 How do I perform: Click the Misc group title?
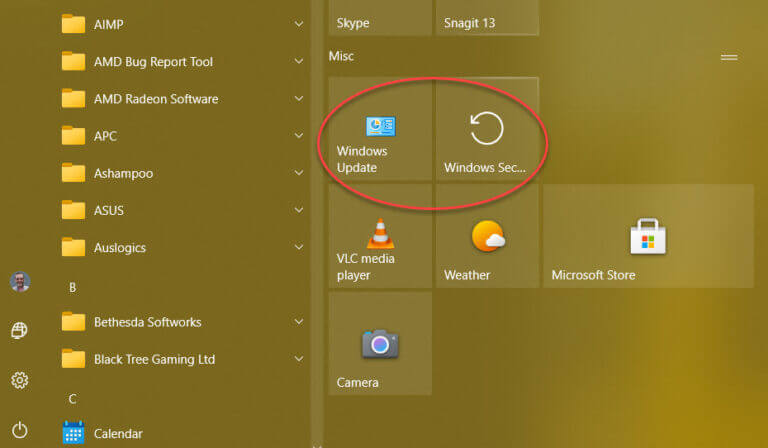point(341,56)
